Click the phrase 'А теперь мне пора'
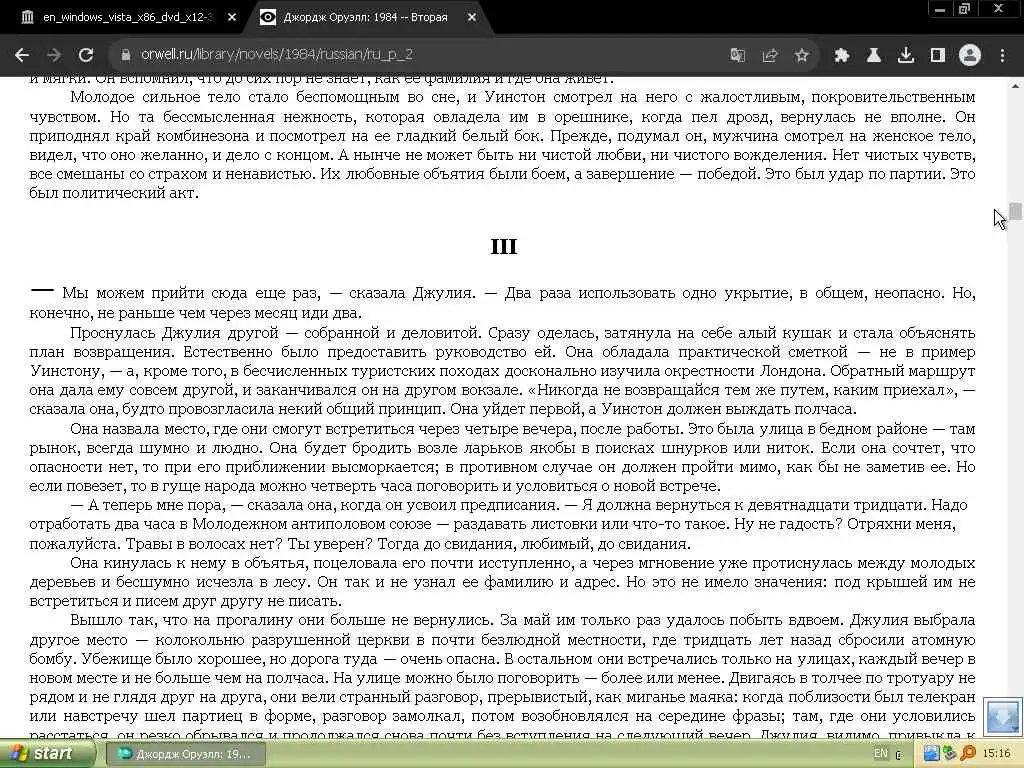Viewport: 1024px width, 768px height. coord(156,505)
